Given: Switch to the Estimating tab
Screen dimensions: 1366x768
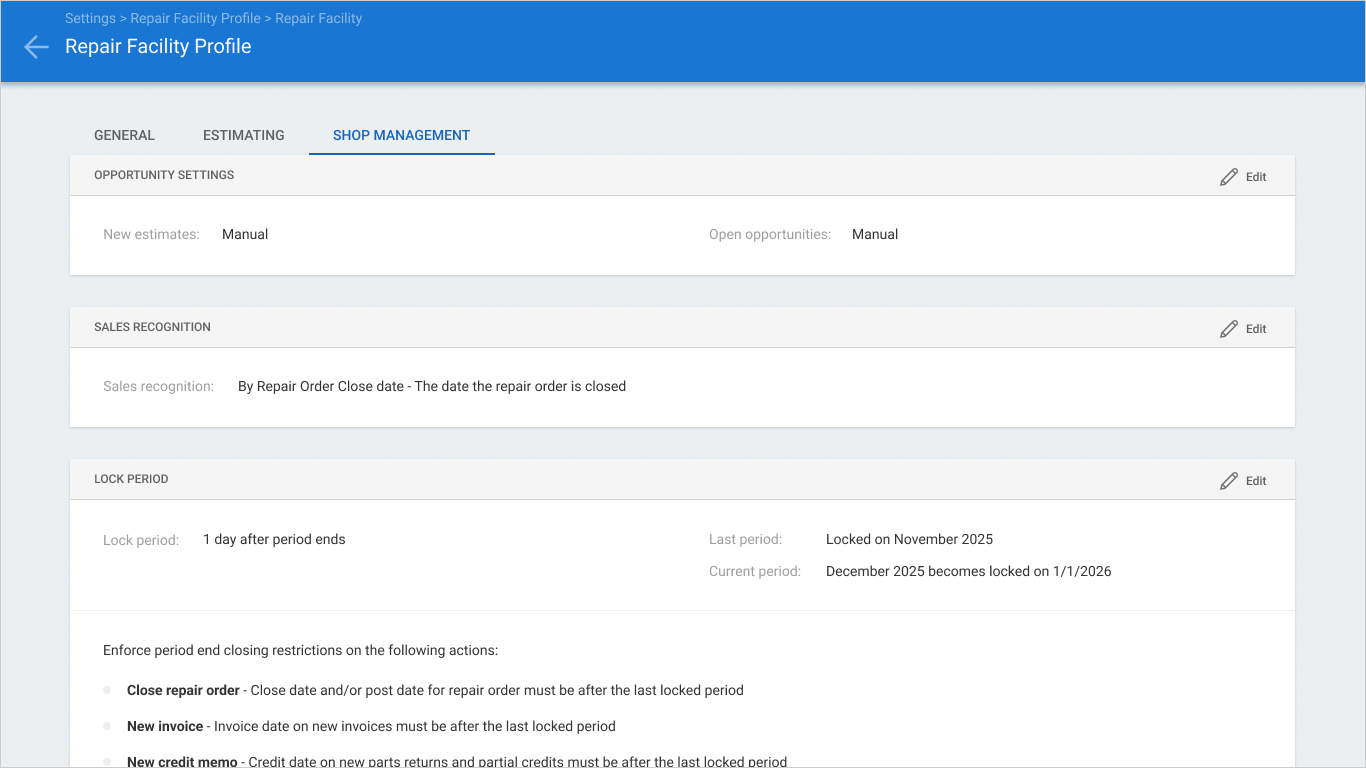Looking at the screenshot, I should [x=244, y=135].
